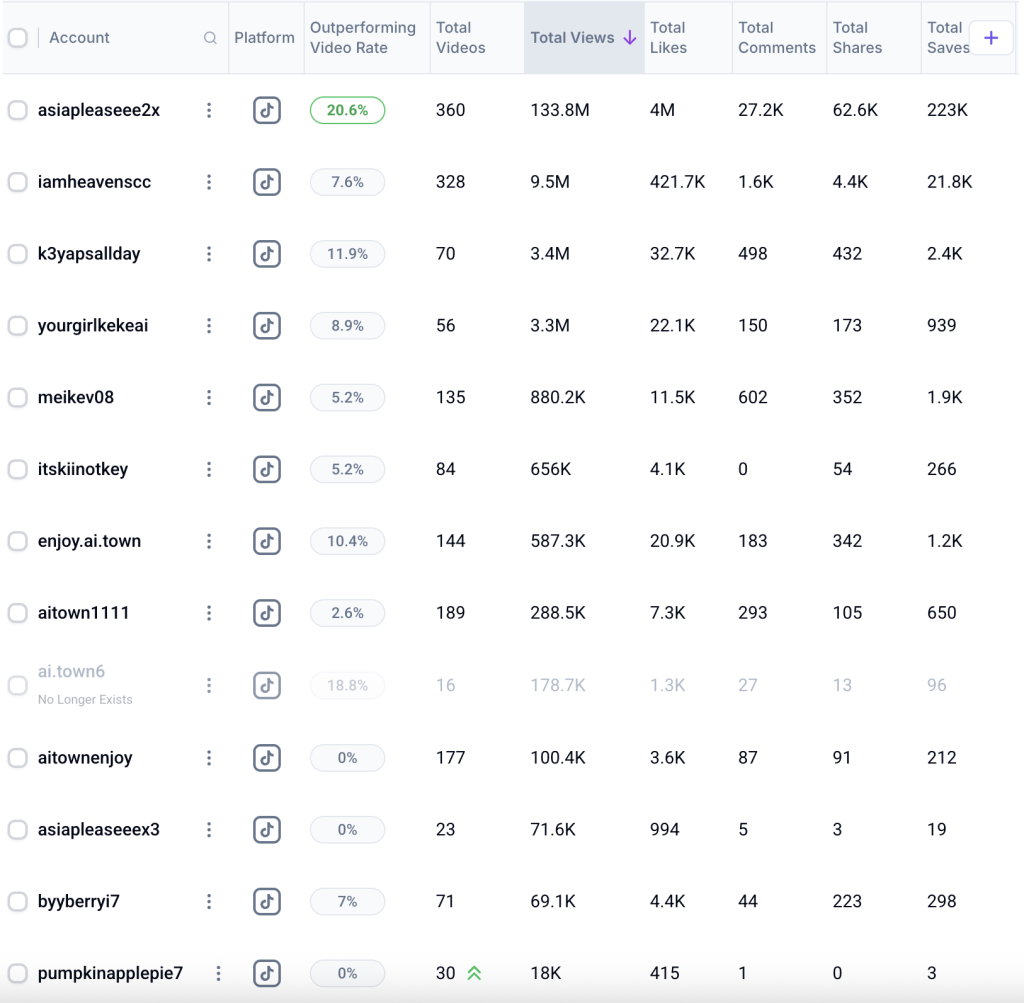Image resolution: width=1024 pixels, height=1003 pixels.
Task: Open the asiapleaseeex3 account link
Action: tap(98, 829)
